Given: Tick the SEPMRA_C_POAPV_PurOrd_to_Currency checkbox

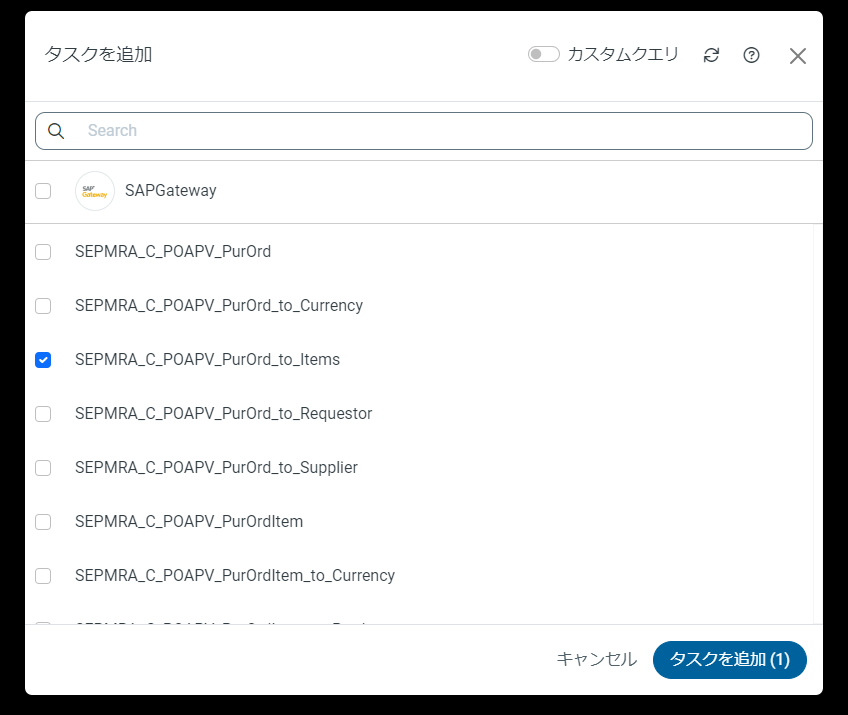Looking at the screenshot, I should click(x=43, y=306).
